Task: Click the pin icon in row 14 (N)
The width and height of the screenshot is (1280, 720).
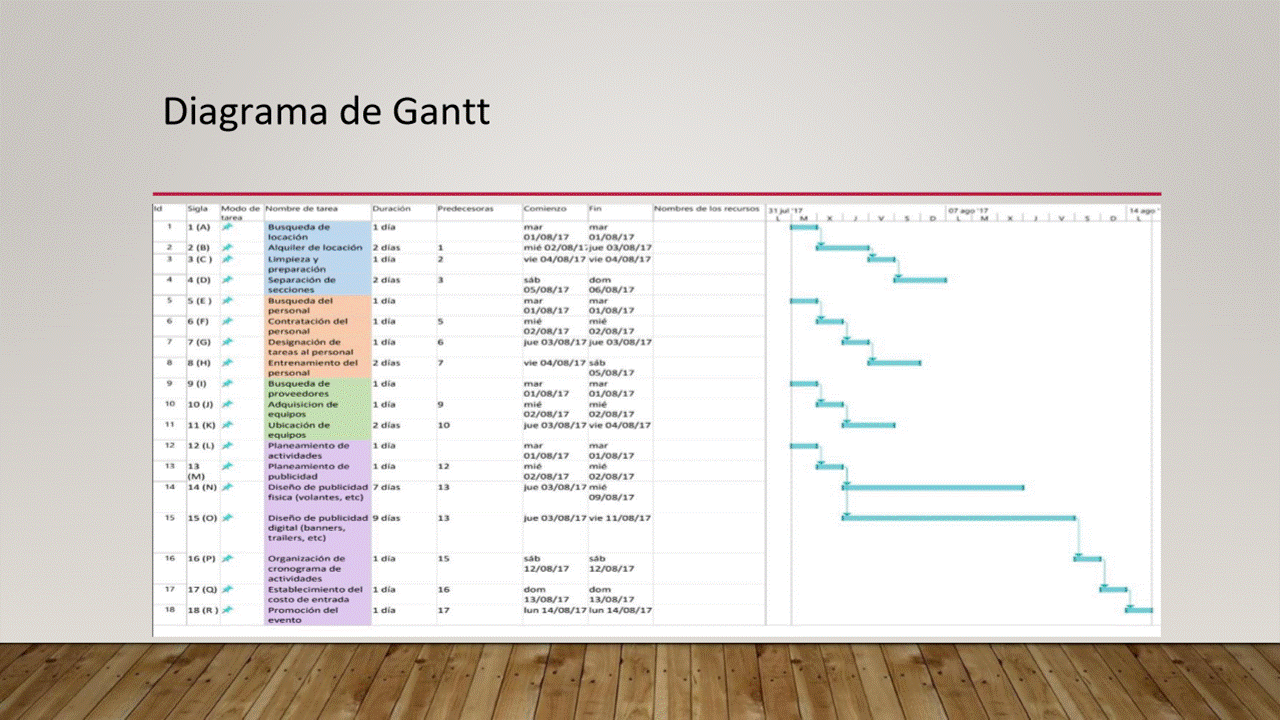Action: [227, 487]
